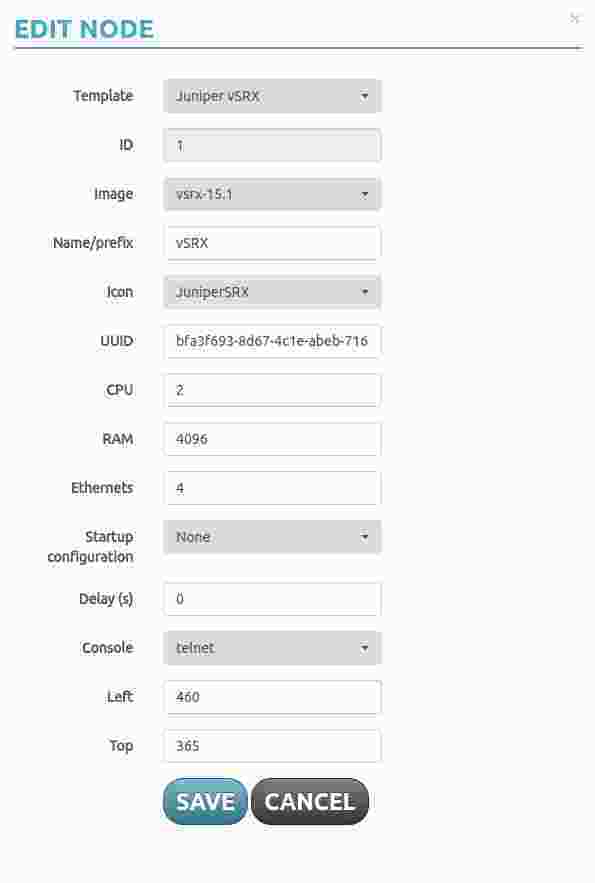Click the UUID text field
595x883 pixels.
[x=272, y=341]
